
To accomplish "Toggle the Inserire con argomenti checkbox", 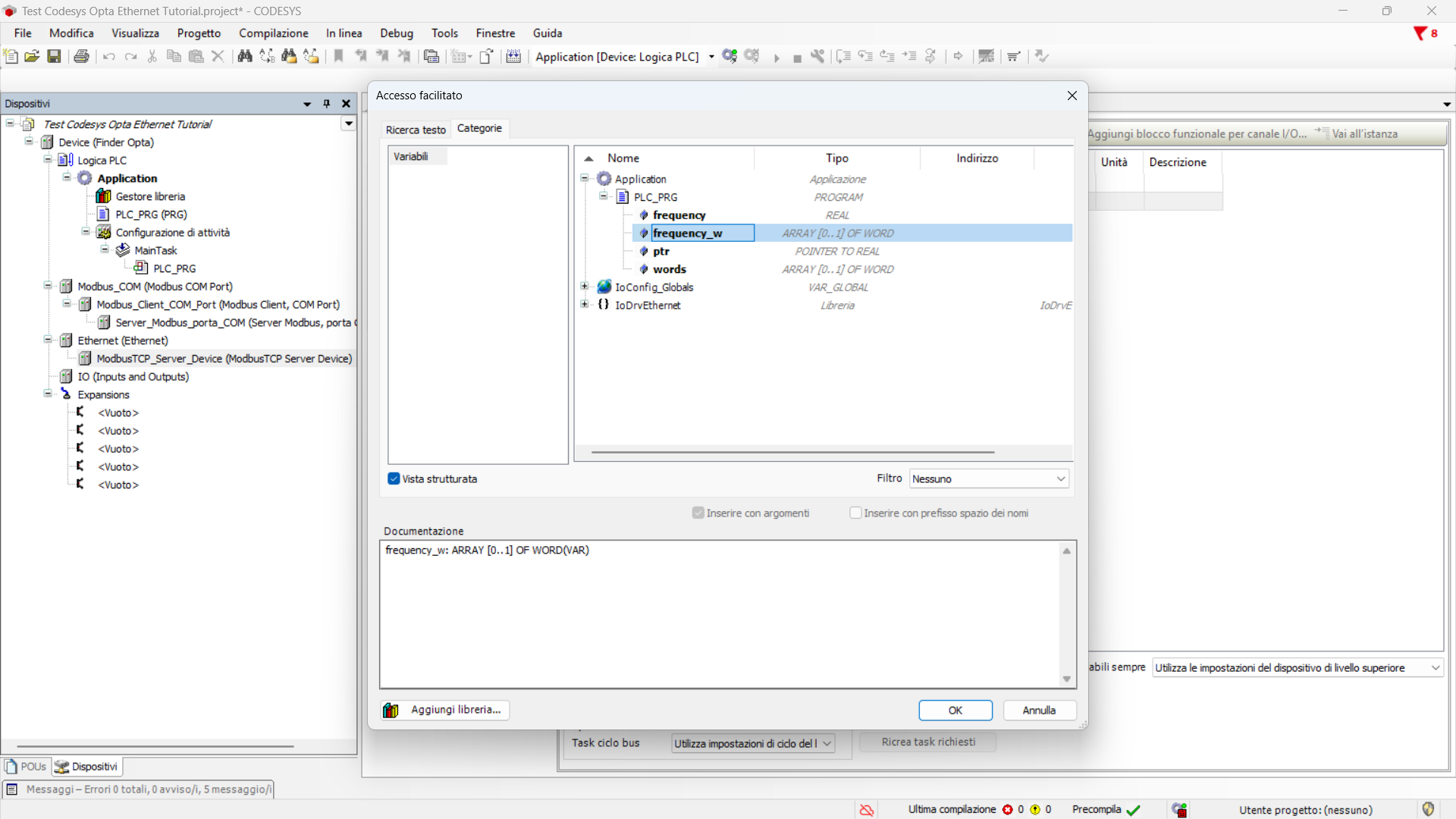I will click(x=698, y=513).
